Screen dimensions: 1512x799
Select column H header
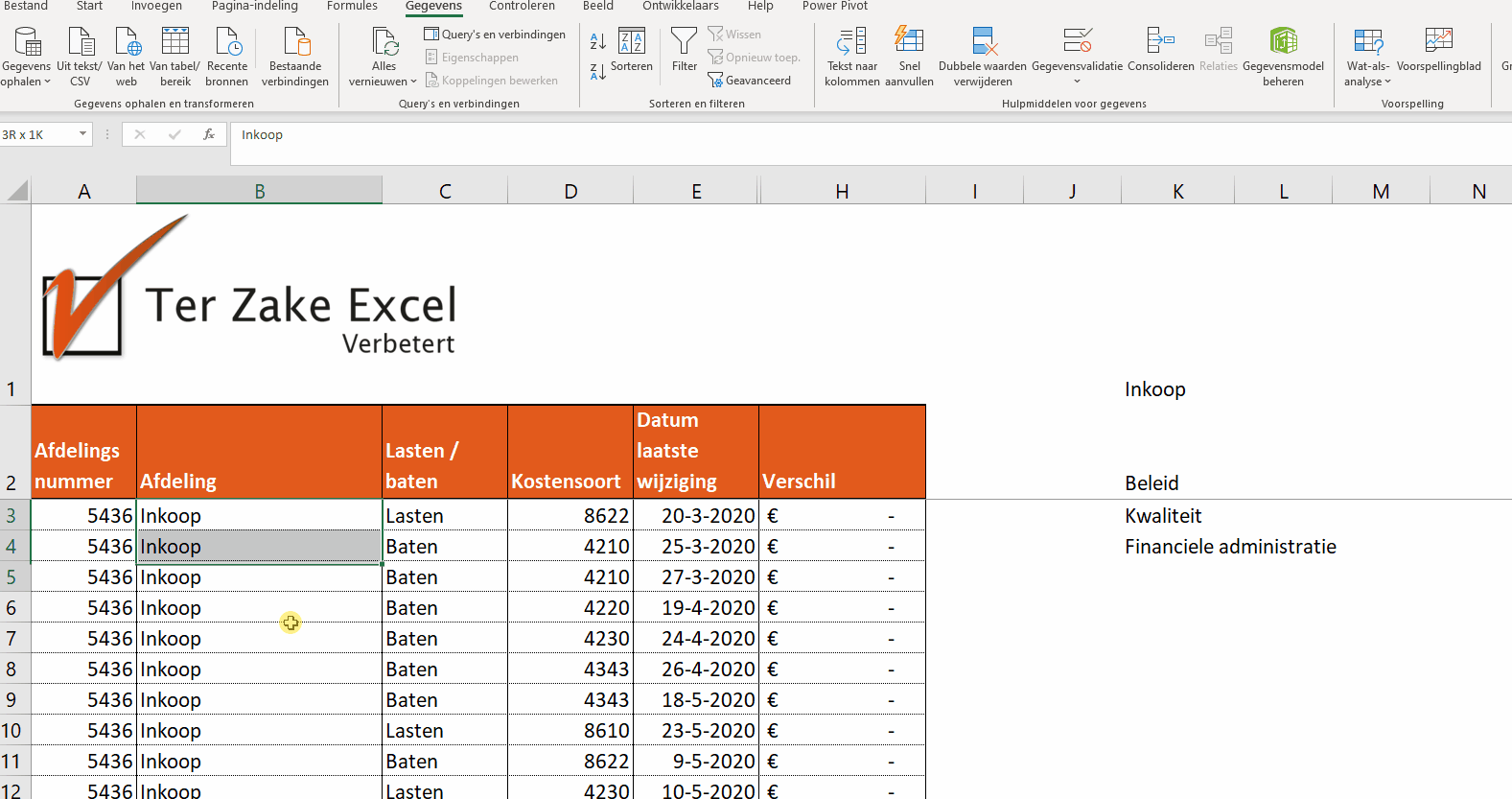[x=842, y=191]
